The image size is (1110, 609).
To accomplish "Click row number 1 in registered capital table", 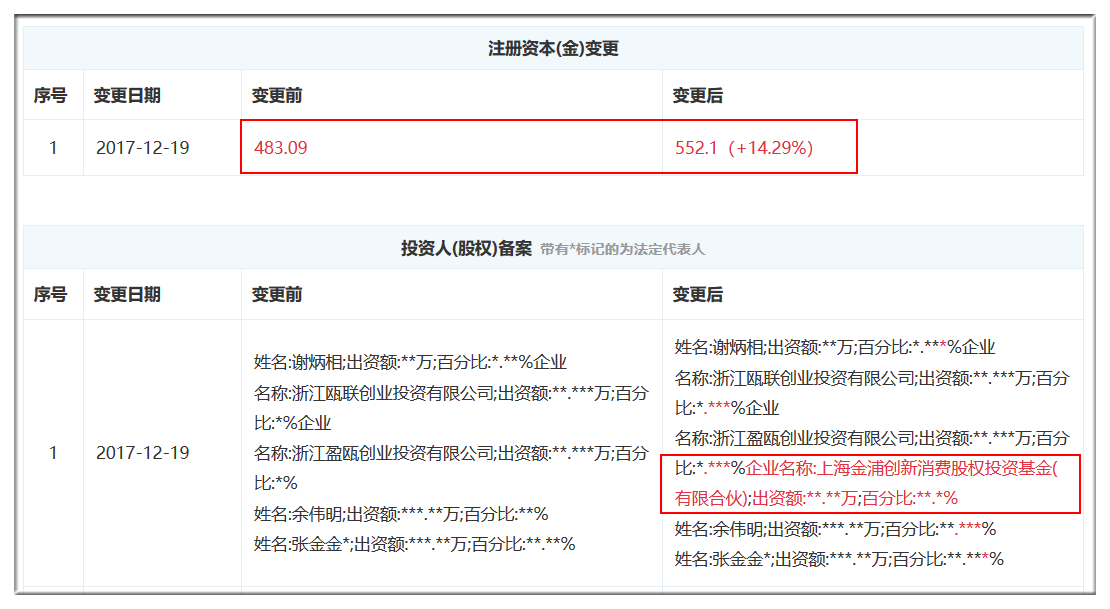I will (x=53, y=148).
